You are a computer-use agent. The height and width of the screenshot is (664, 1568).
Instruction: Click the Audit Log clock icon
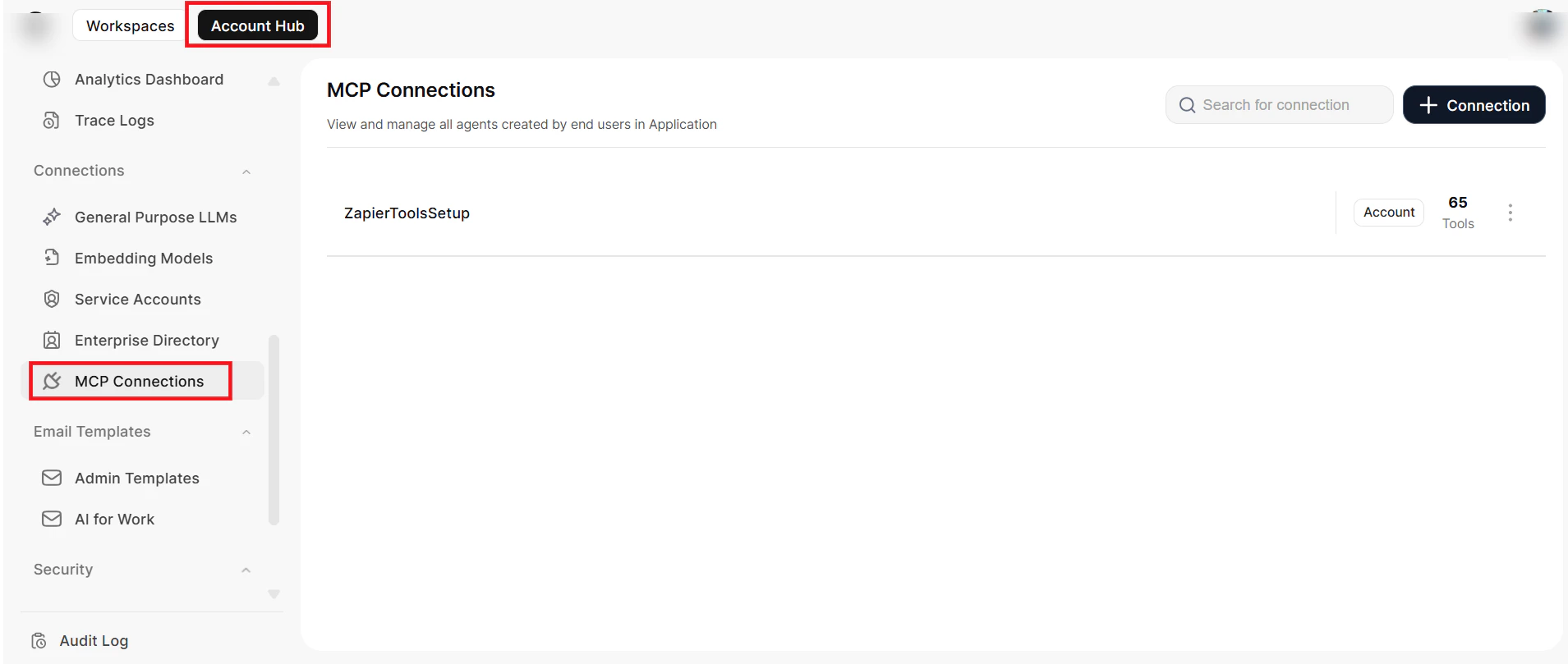[x=39, y=641]
